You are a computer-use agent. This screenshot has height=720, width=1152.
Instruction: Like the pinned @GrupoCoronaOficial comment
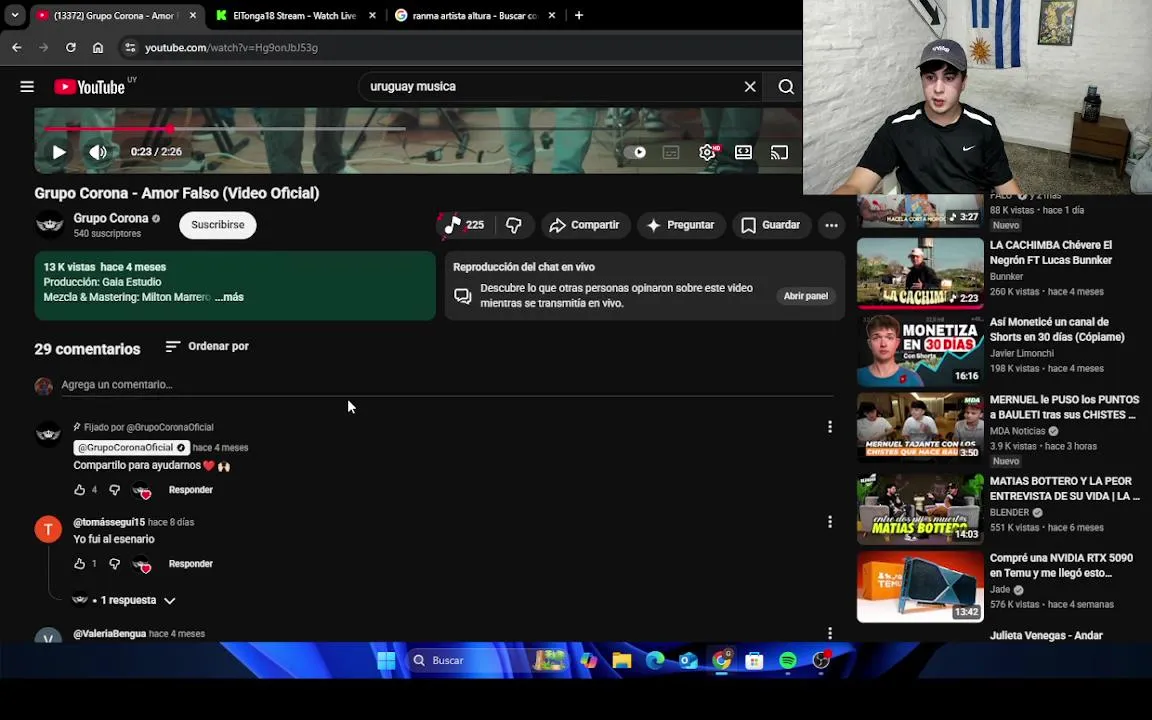[x=79, y=489]
